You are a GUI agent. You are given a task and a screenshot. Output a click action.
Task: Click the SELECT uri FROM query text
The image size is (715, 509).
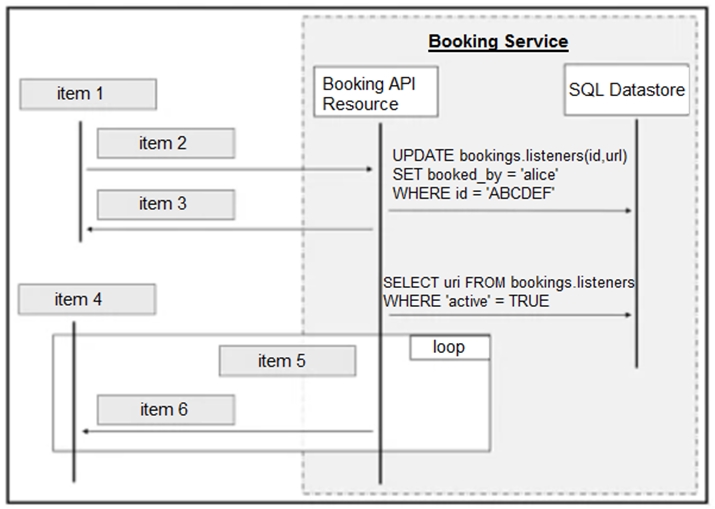[510, 283]
